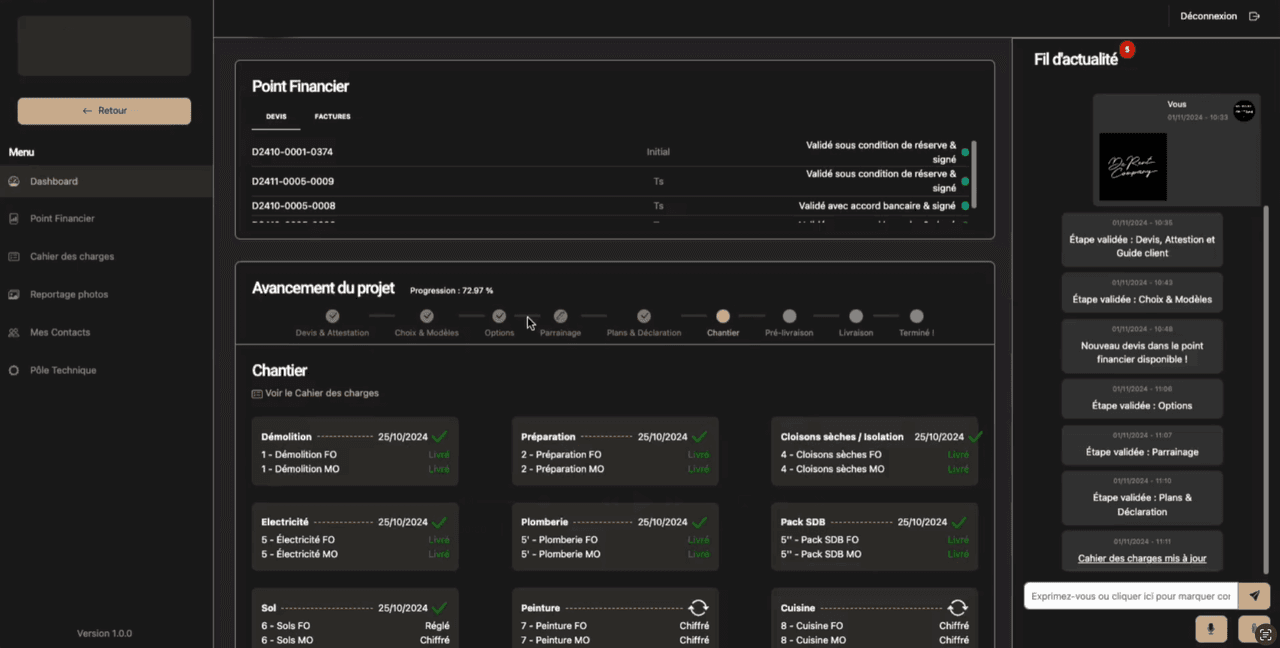Viewport: 1280px width, 648px height.
Task: Click the Démolition green checkmark
Action: (439, 436)
